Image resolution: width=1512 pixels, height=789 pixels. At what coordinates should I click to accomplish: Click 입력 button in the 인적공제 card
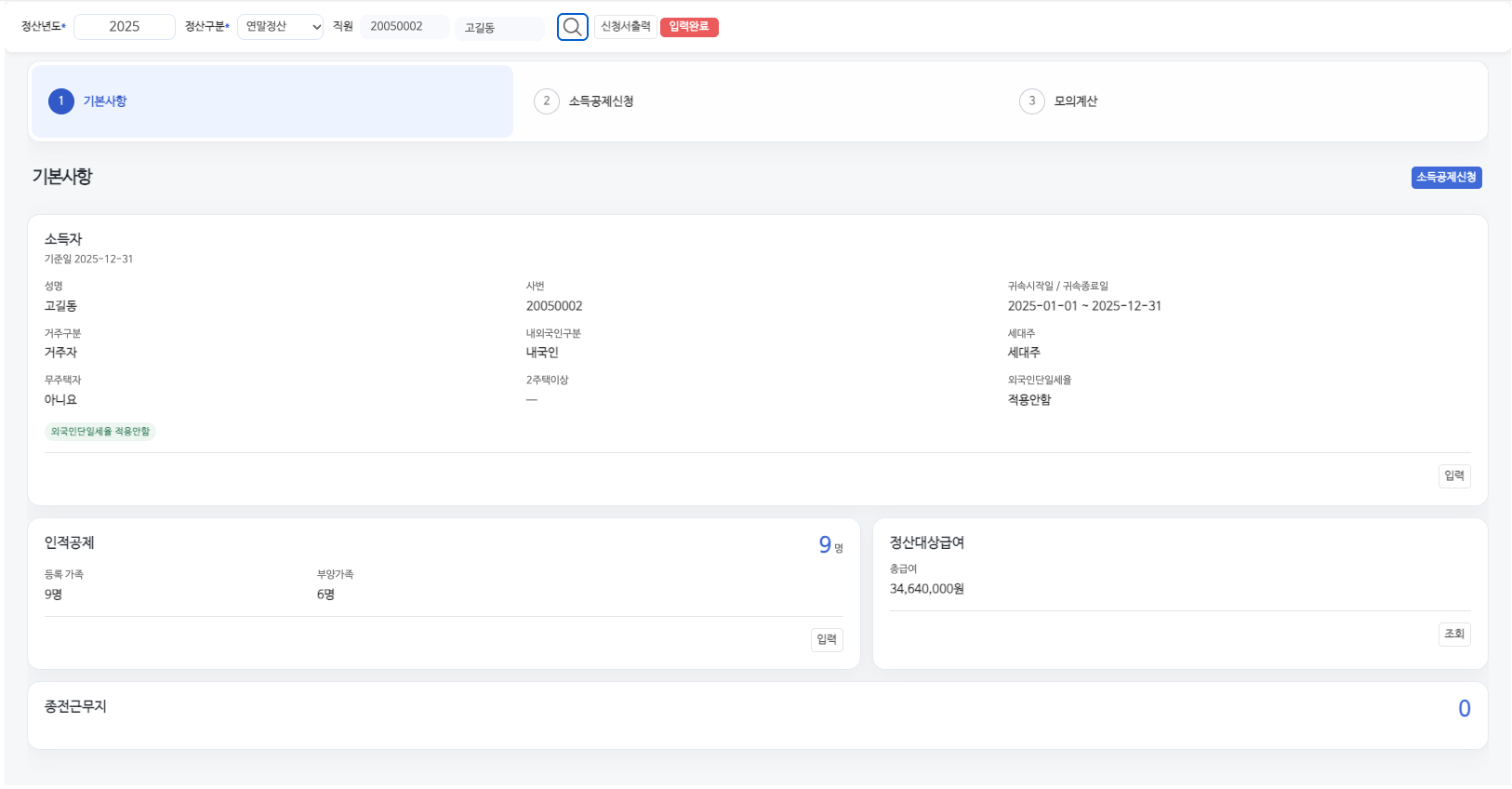click(827, 640)
